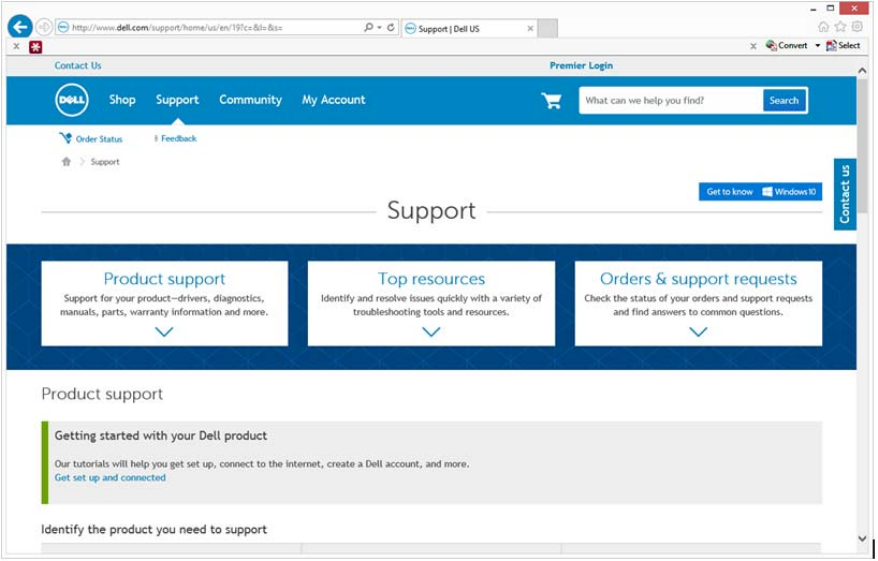The height and width of the screenshot is (561, 878).
Task: Click the red asterisk toolbar icon
Action: [36, 47]
